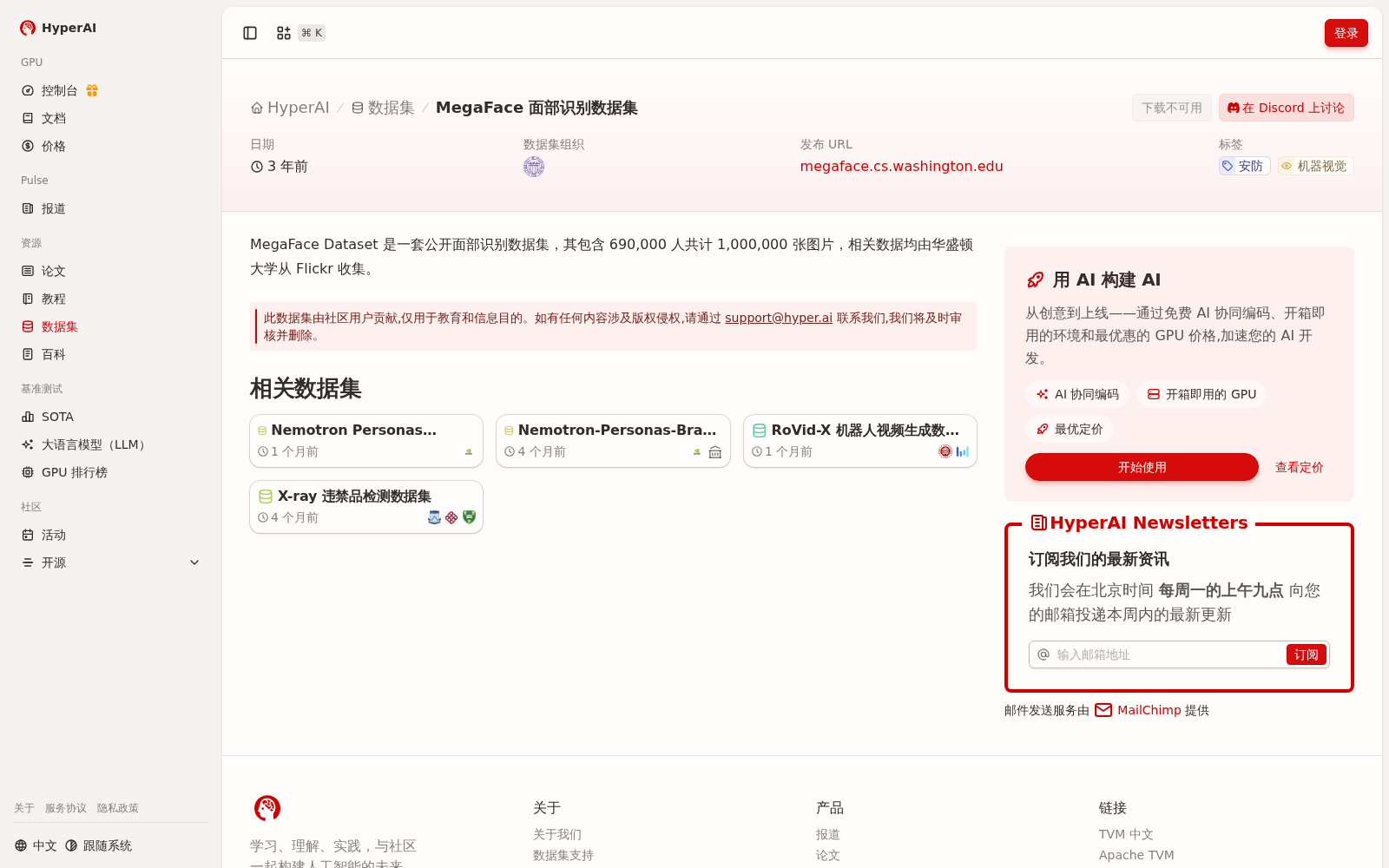Open GPU 排行榜 leaderboard
This screenshot has height=868, width=1389.
point(111,472)
